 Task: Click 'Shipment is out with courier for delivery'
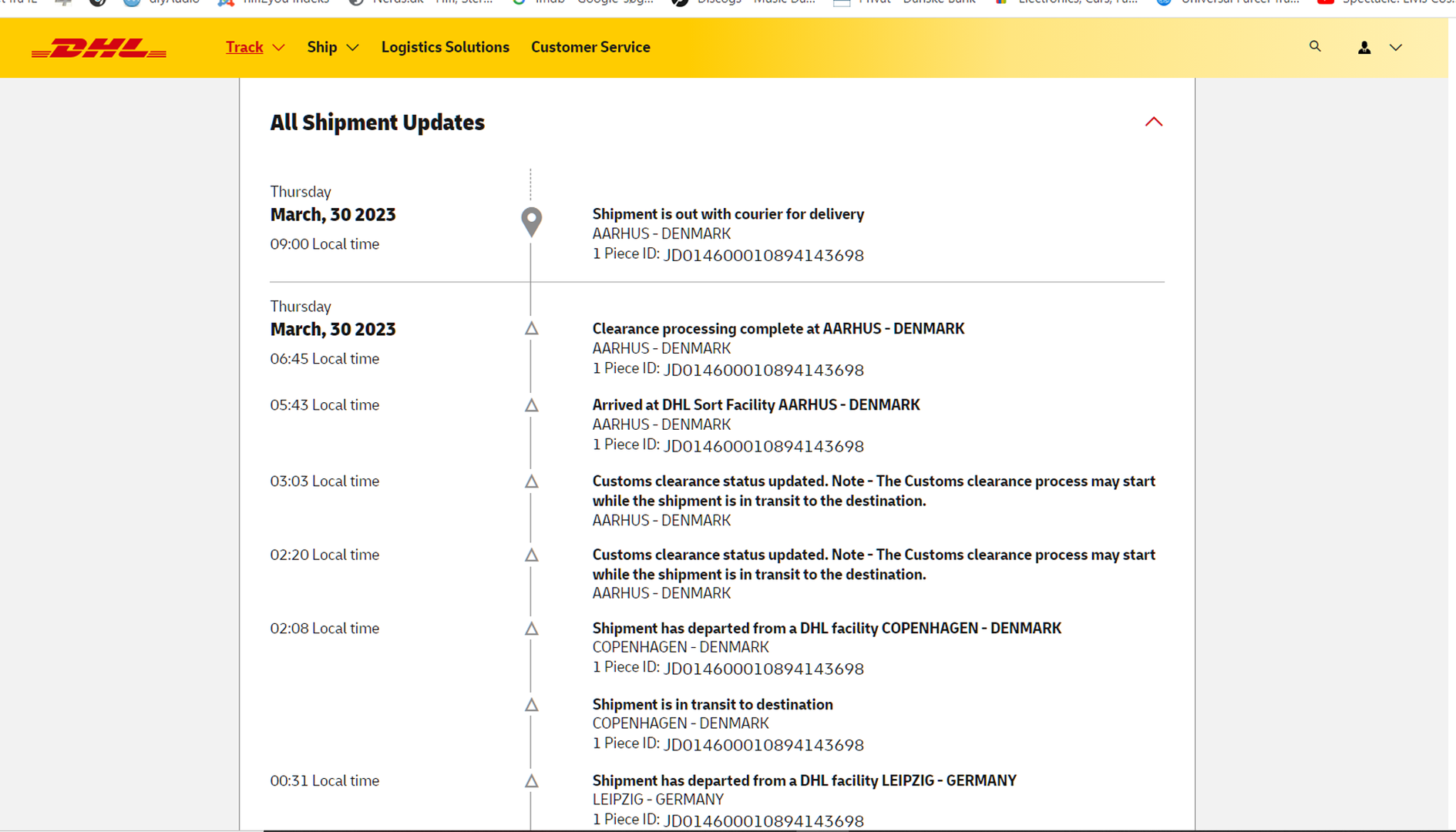pyautogui.click(x=728, y=214)
